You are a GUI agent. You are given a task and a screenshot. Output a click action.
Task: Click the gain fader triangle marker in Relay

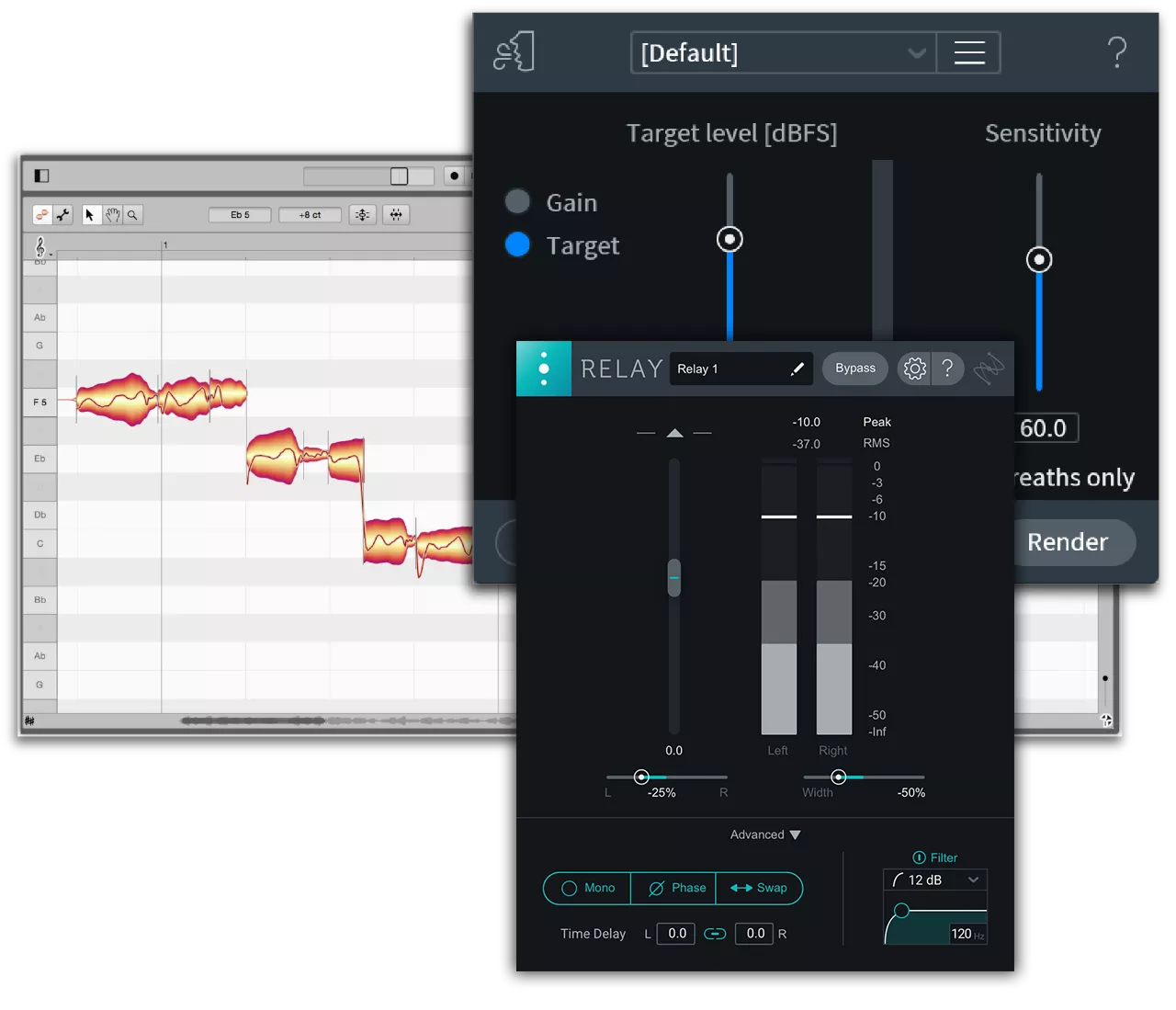pyautogui.click(x=674, y=433)
